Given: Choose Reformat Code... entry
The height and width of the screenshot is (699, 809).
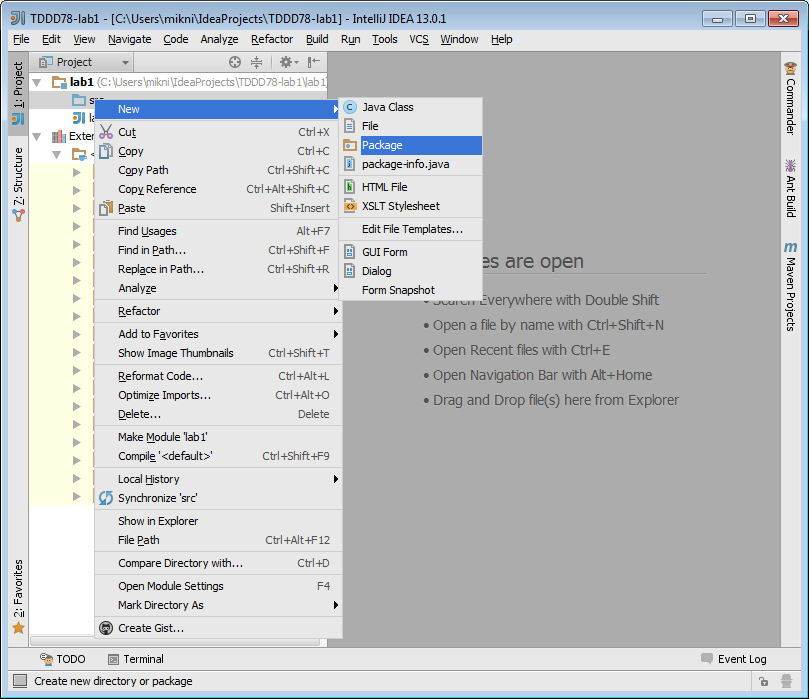Looking at the screenshot, I should (x=218, y=376).
